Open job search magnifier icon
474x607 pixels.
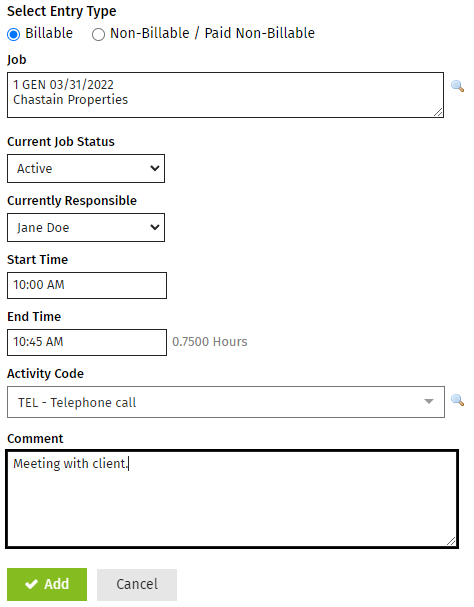pos(457,86)
